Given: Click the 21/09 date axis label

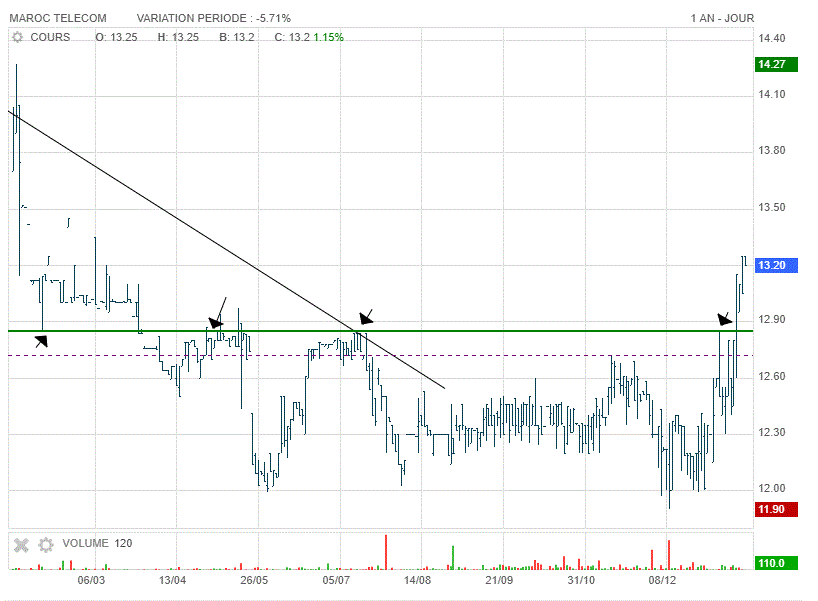Looking at the screenshot, I should coord(499,580).
